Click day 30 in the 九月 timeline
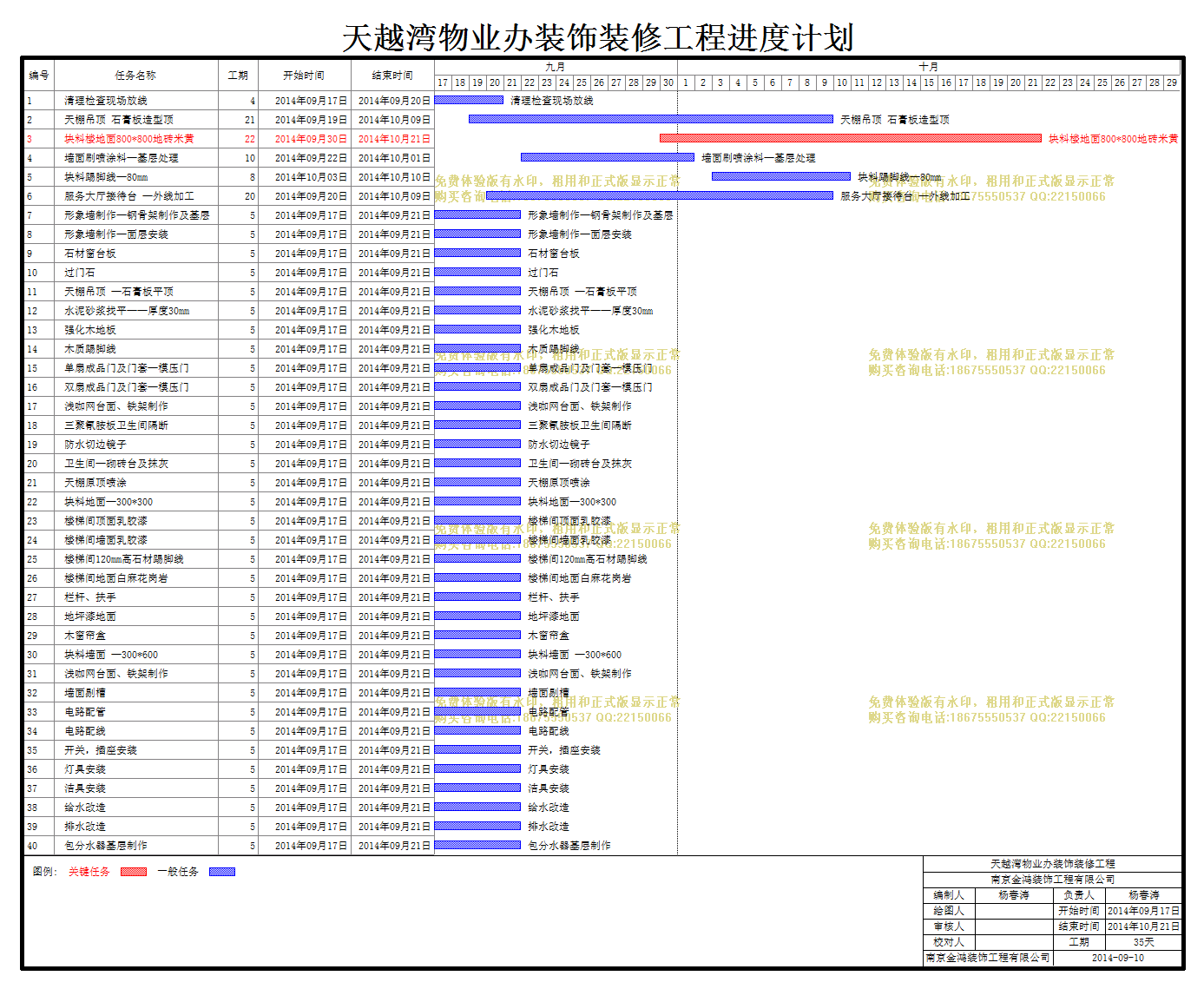 668,82
